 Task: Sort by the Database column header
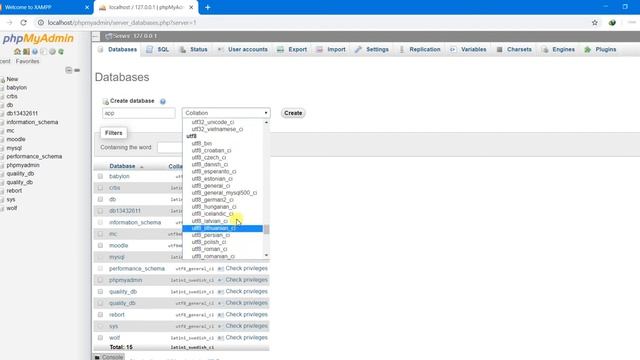tap(122, 166)
